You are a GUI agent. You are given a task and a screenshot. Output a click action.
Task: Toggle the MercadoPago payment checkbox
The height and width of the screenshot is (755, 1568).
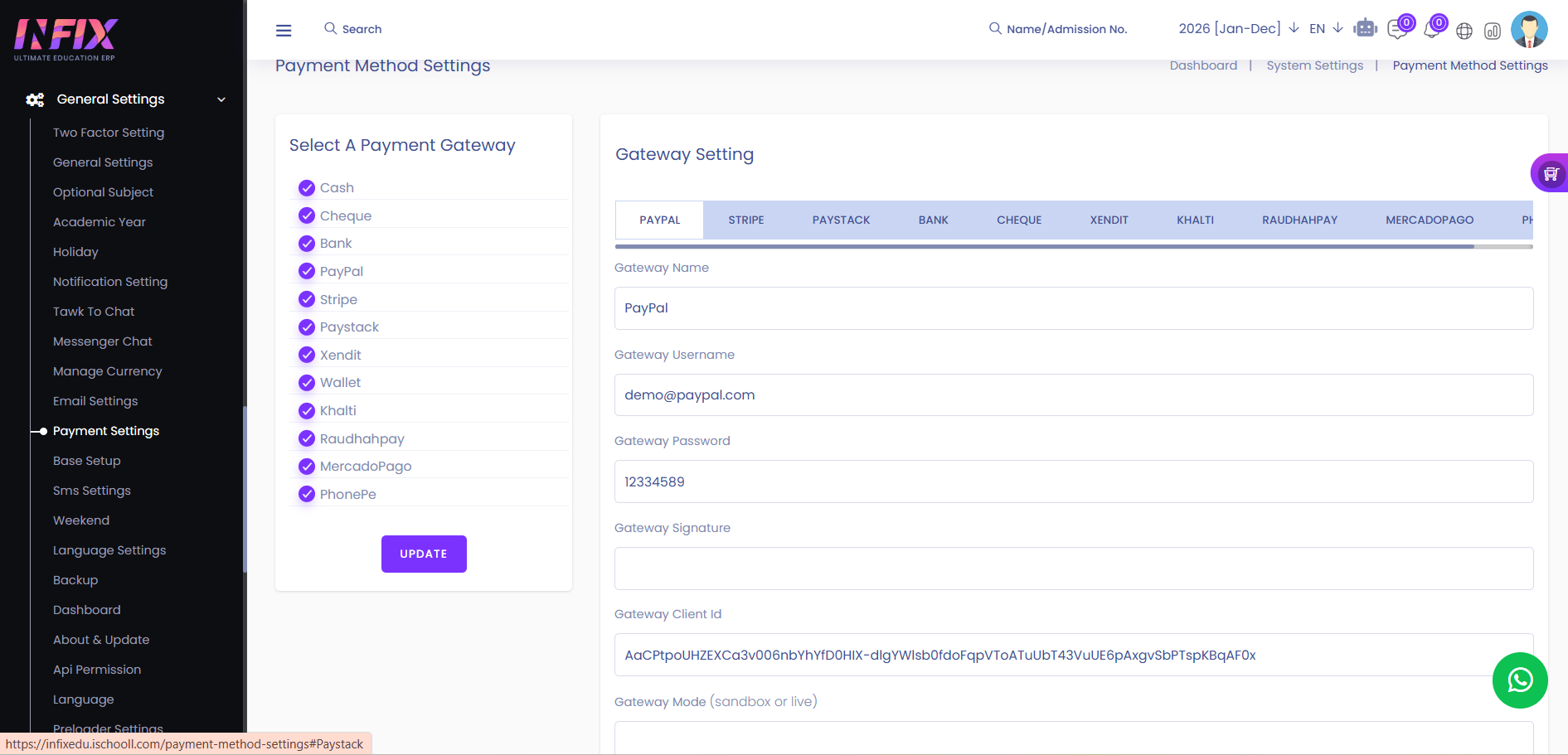[307, 466]
